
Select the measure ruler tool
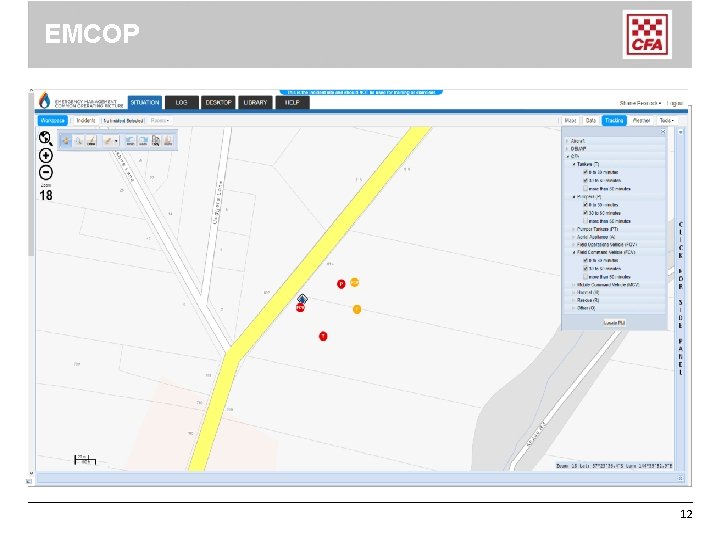(91, 141)
